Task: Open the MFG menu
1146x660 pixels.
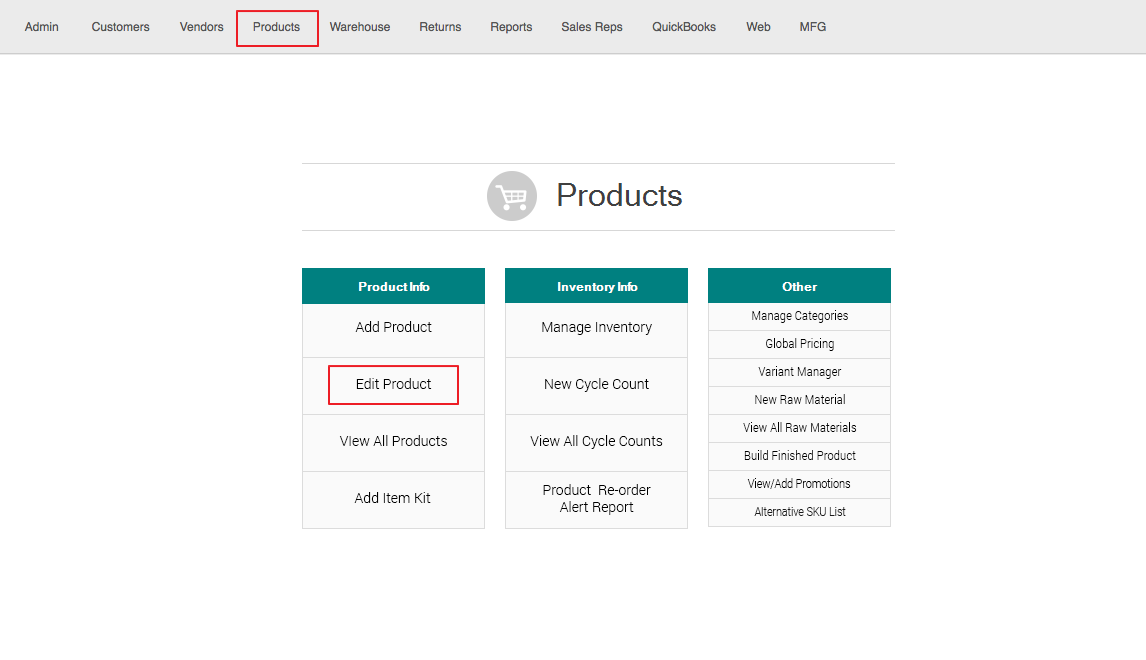Action: 813,27
